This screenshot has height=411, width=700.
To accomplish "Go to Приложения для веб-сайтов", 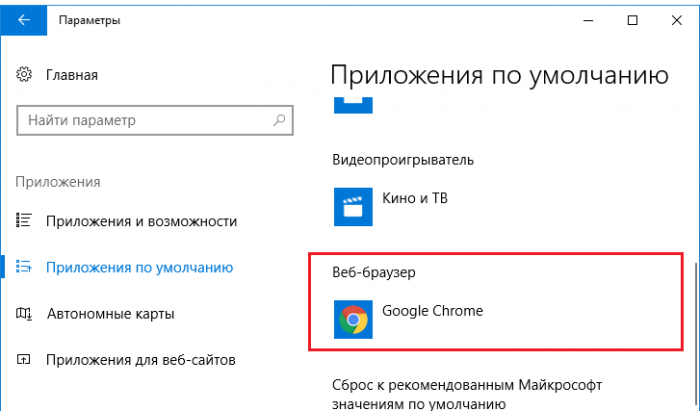I will (x=141, y=360).
